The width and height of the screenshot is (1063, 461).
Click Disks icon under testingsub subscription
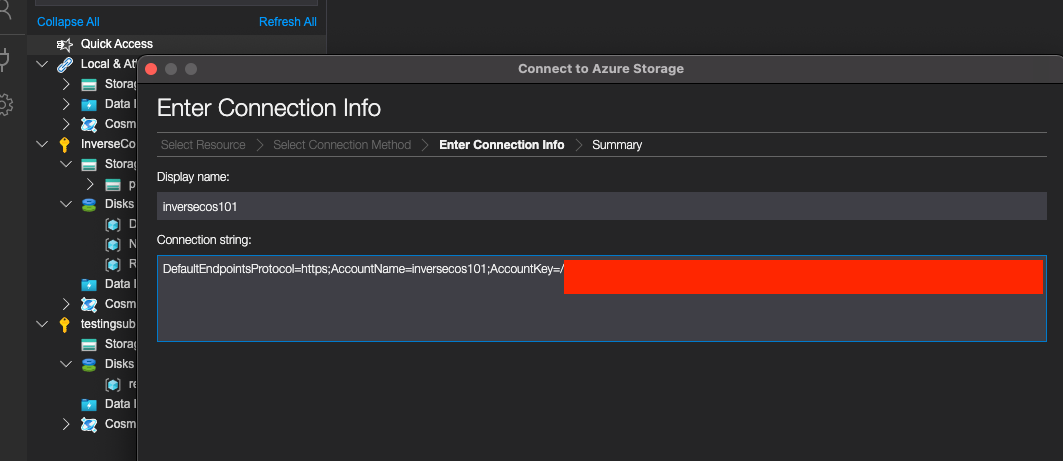[89, 364]
